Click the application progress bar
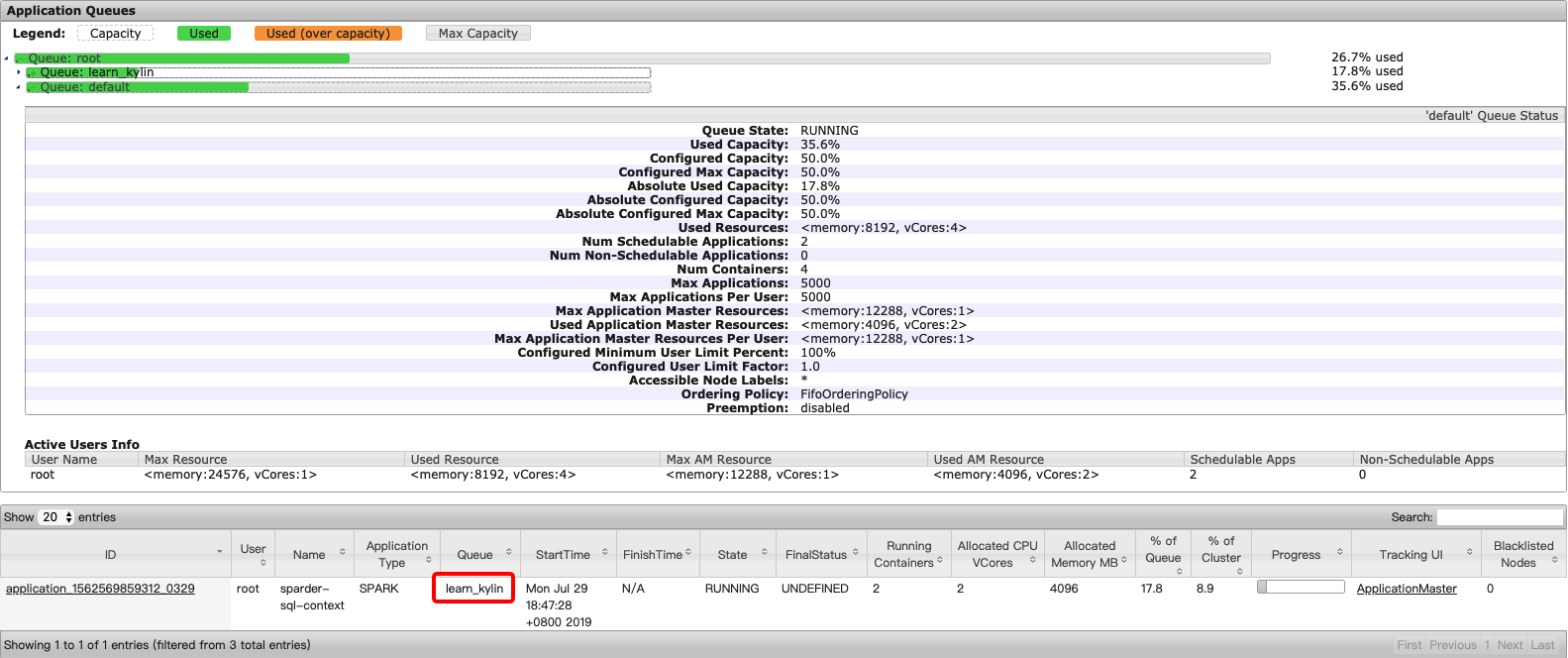Viewport: 1568px width, 658px height. pyautogui.click(x=1300, y=588)
